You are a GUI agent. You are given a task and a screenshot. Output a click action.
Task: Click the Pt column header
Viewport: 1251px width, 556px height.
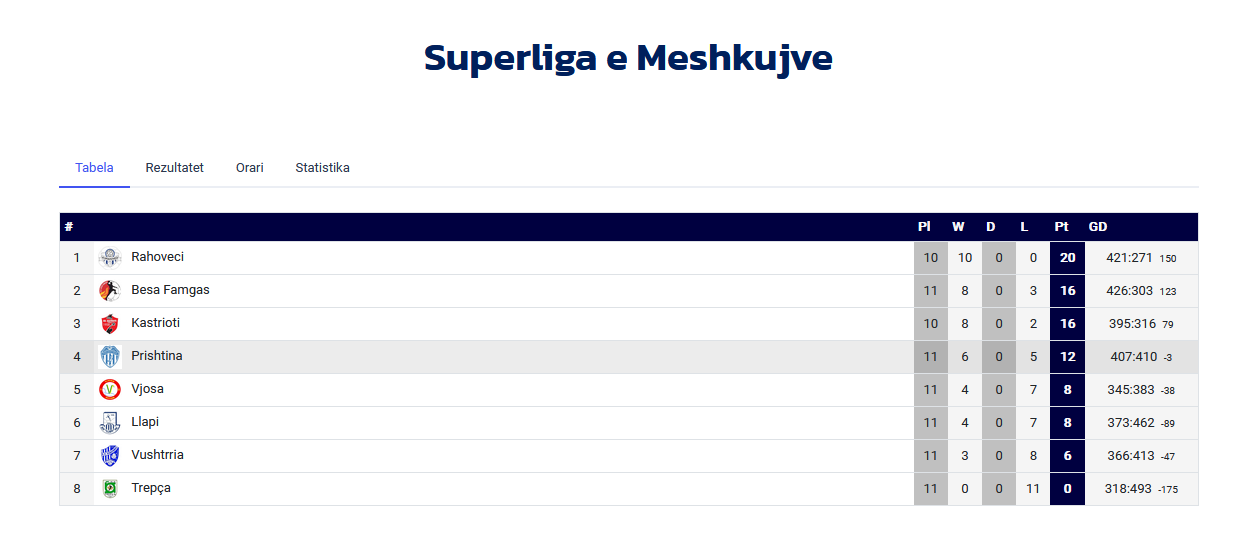pos(1061,227)
